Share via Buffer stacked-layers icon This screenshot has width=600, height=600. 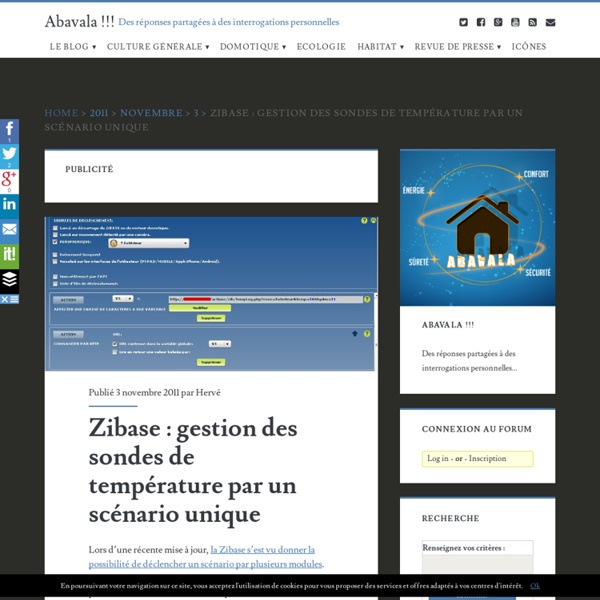(9, 281)
